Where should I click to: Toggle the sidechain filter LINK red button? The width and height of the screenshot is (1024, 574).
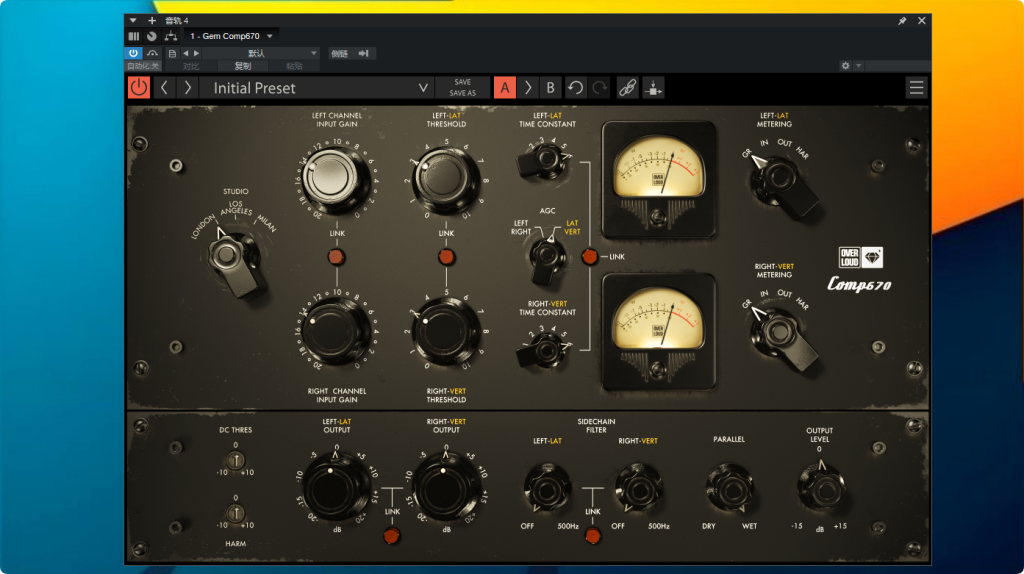(592, 536)
